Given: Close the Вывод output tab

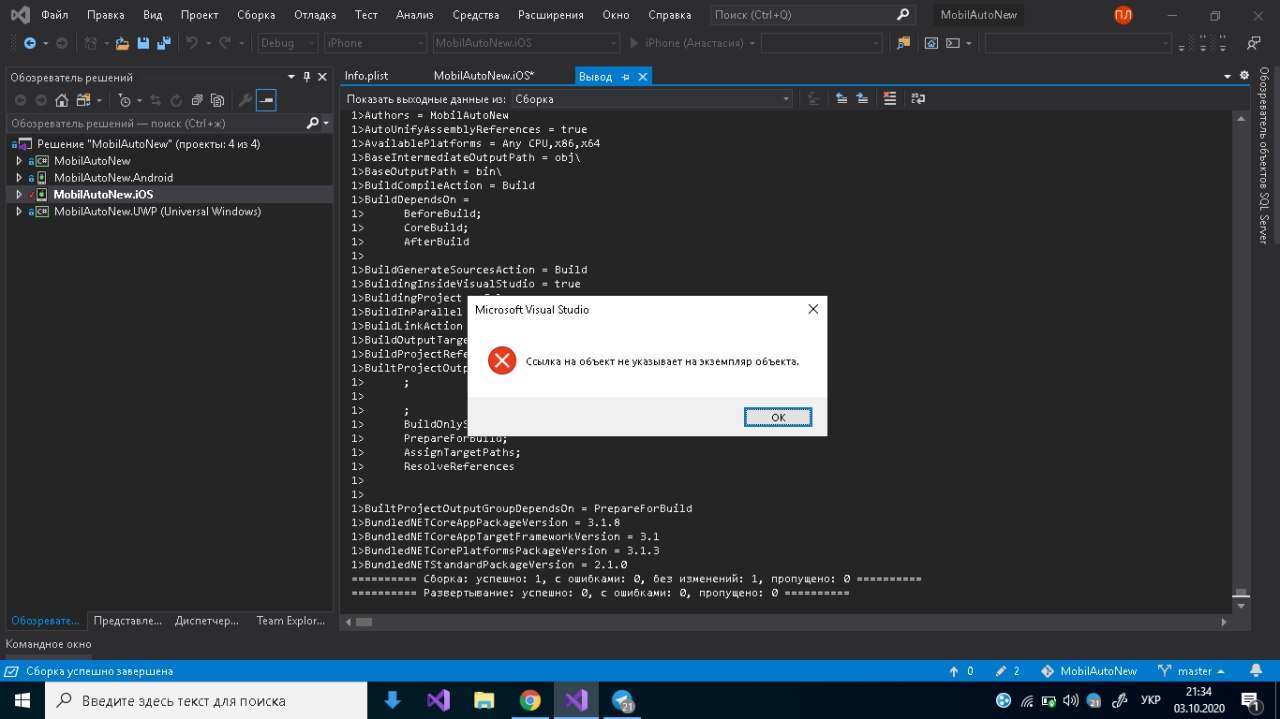Looking at the screenshot, I should pyautogui.click(x=642, y=77).
